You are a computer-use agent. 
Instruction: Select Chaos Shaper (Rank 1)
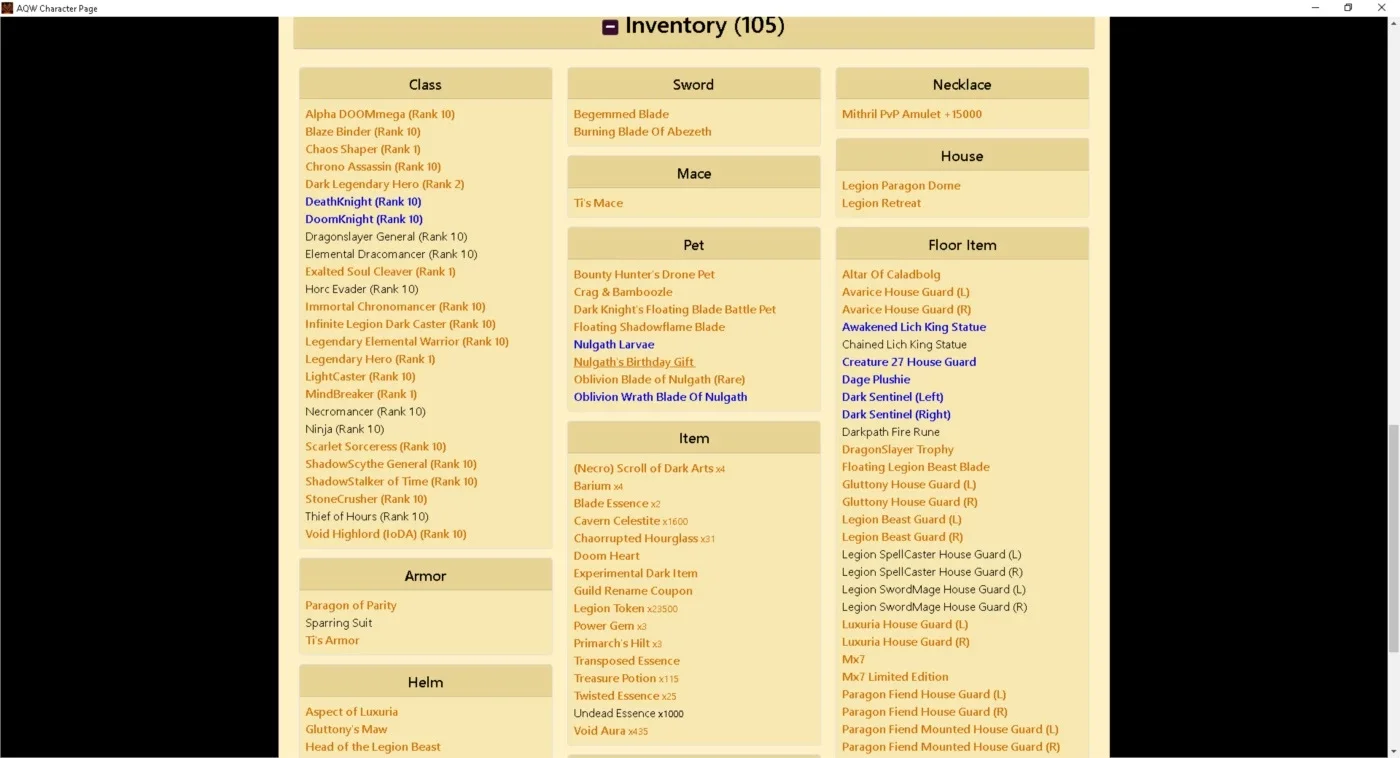(x=363, y=149)
